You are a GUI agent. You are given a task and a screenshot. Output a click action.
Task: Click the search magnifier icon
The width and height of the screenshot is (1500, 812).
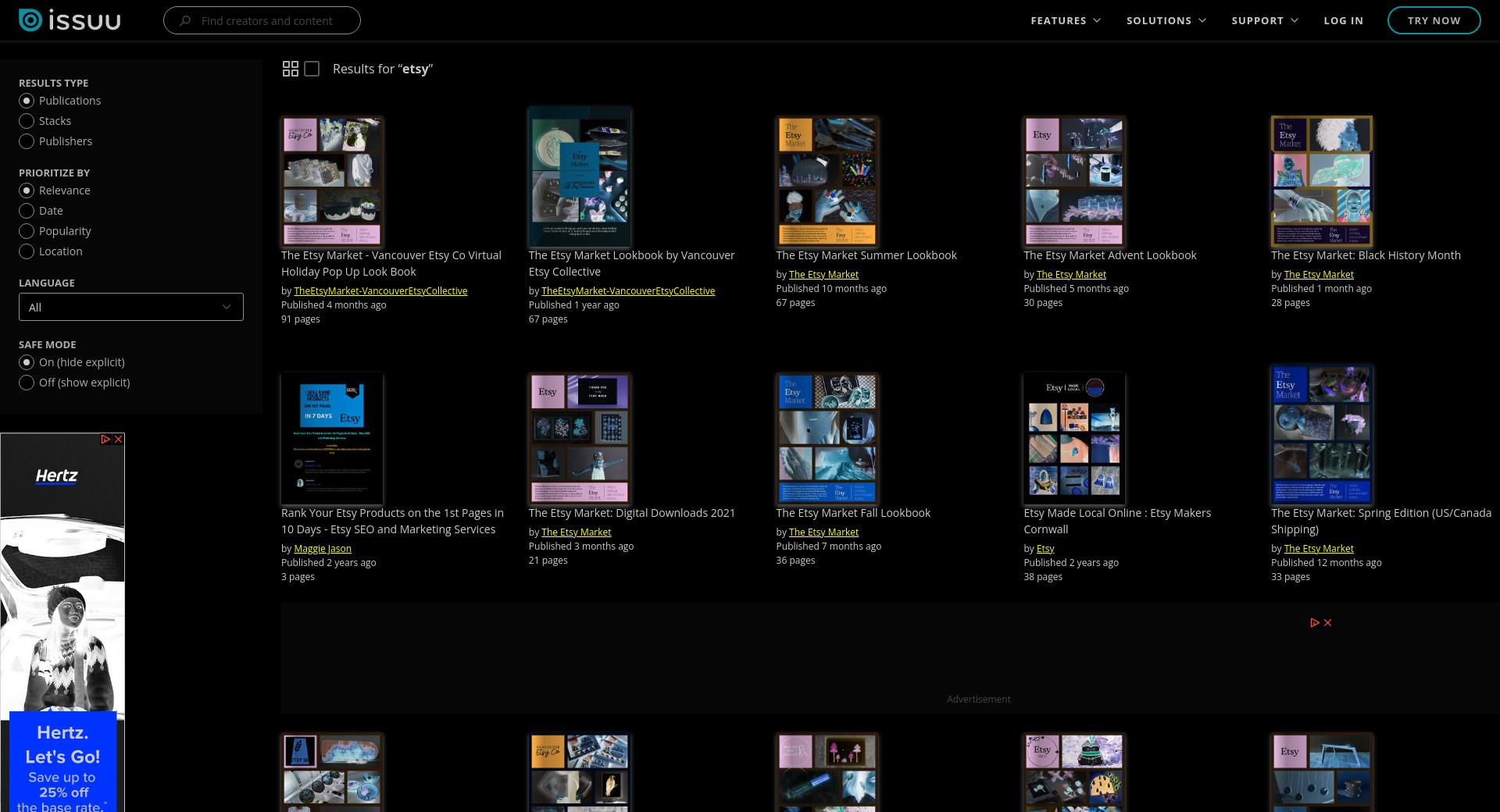pos(185,21)
